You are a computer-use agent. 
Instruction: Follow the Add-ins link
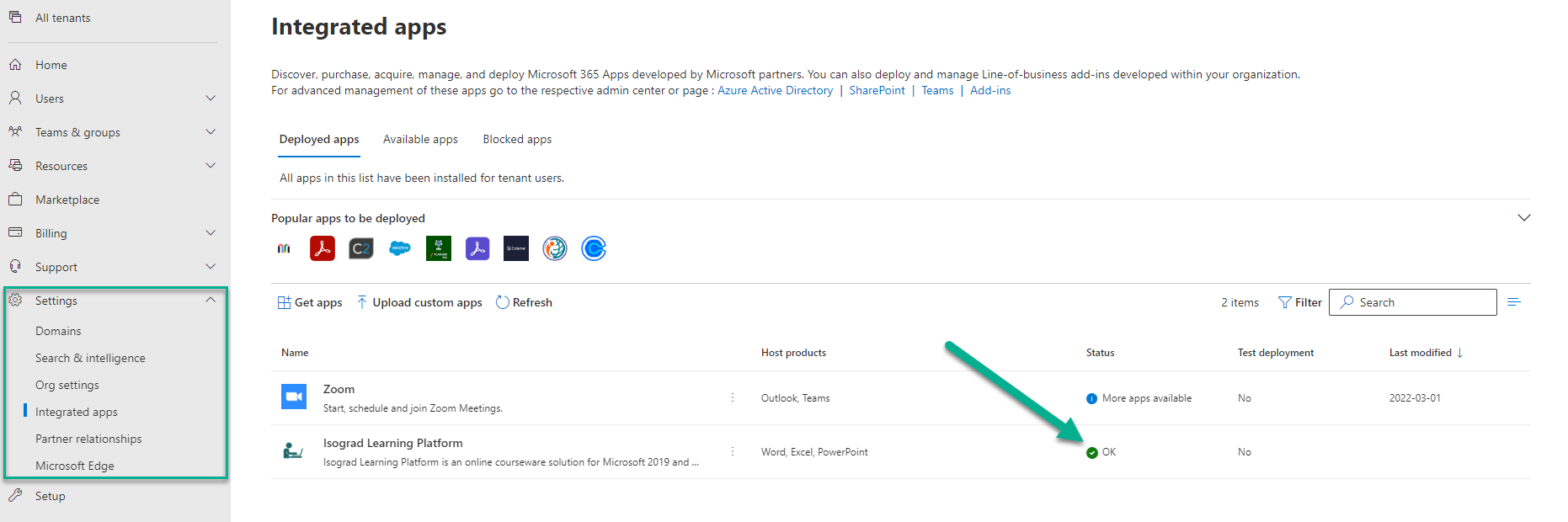(x=990, y=90)
